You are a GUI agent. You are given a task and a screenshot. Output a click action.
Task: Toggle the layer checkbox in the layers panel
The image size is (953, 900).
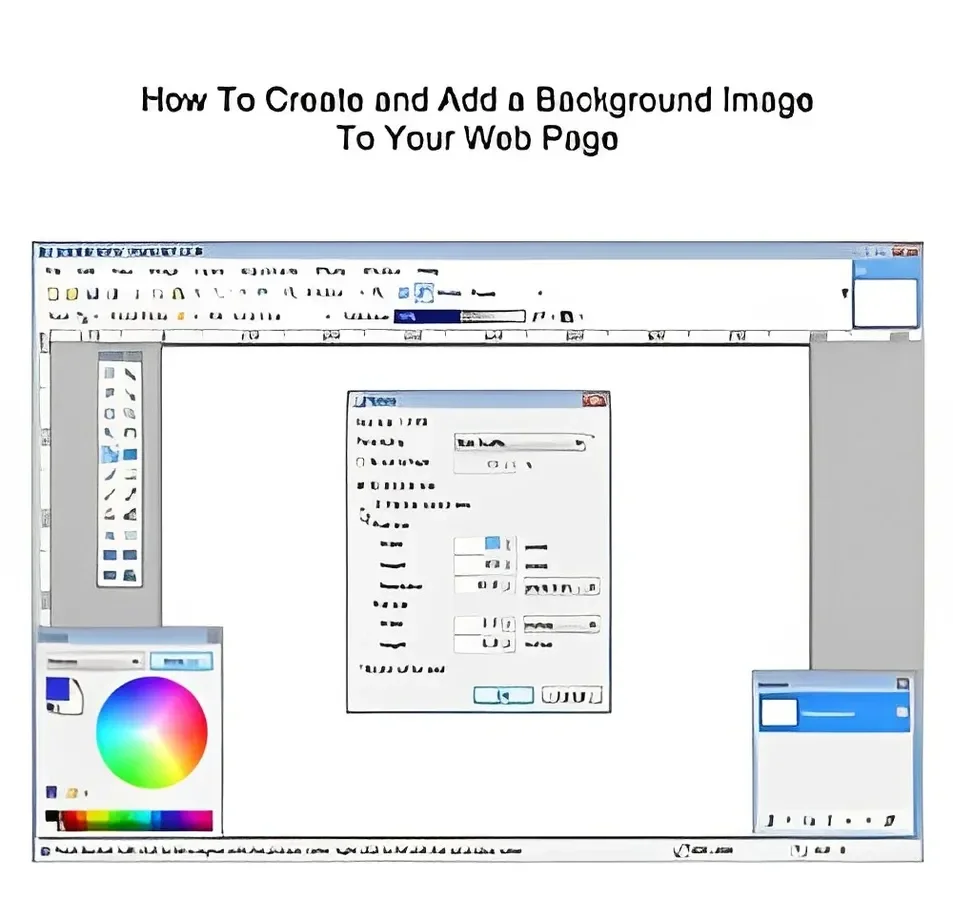pyautogui.click(x=902, y=712)
